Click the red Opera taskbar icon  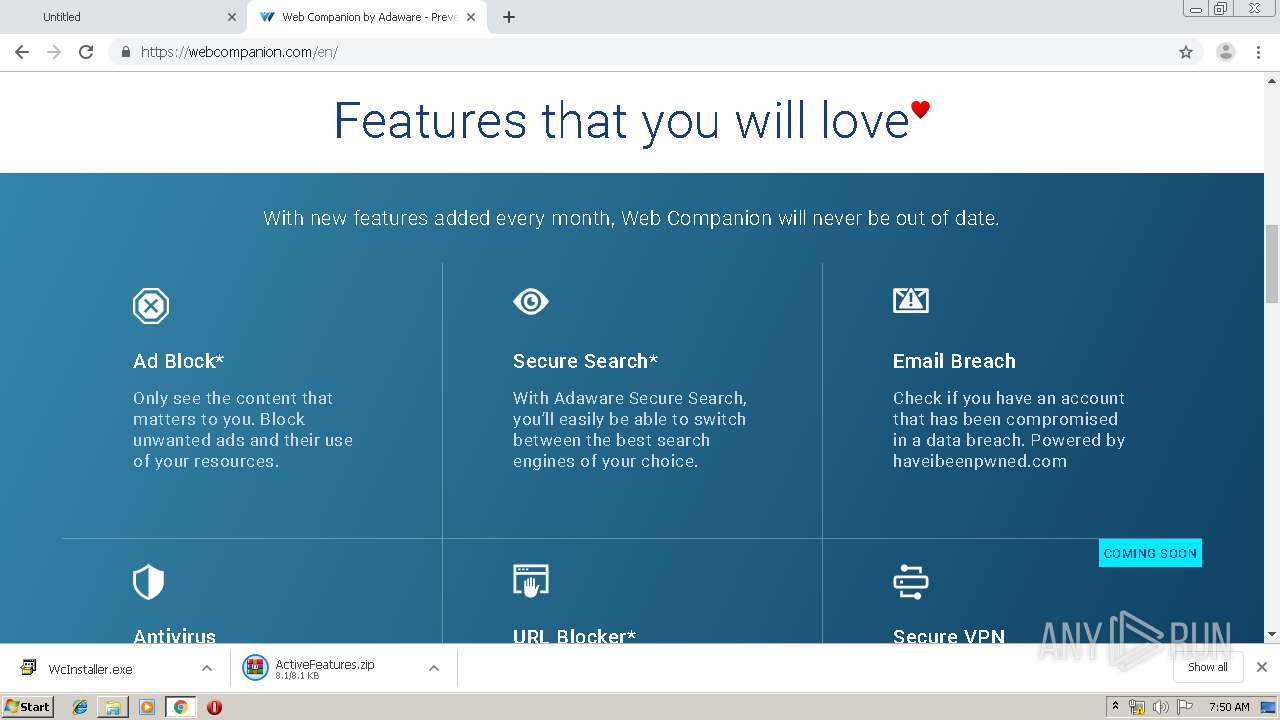[x=214, y=707]
